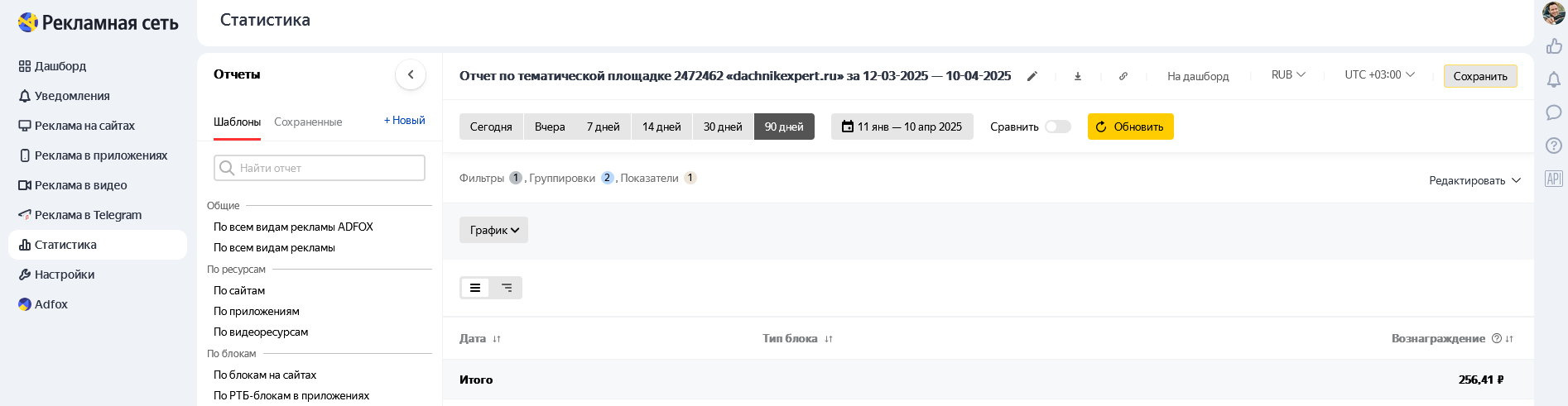
Task: Open Уведомления in the sidebar
Action: (64, 96)
